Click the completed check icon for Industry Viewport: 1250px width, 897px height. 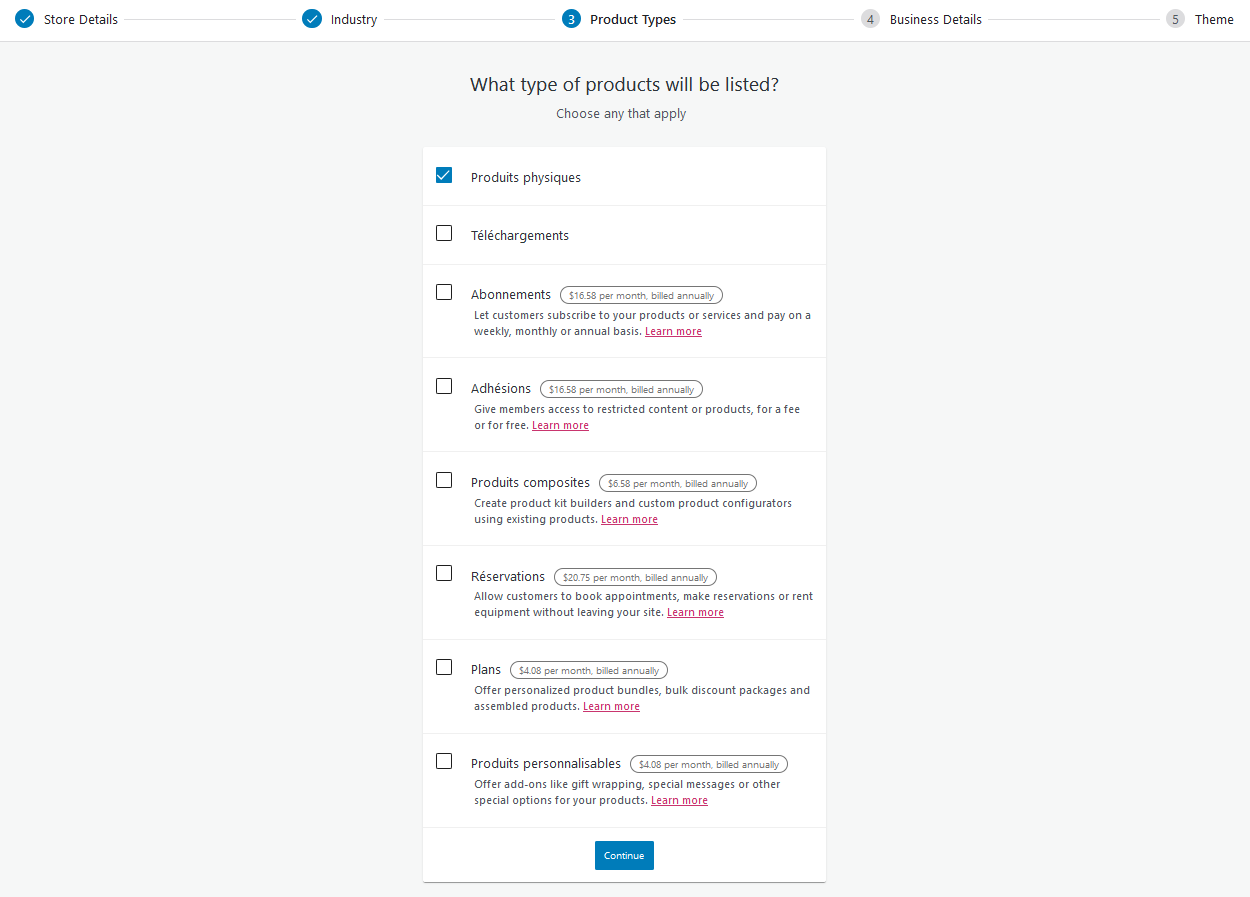click(x=311, y=18)
